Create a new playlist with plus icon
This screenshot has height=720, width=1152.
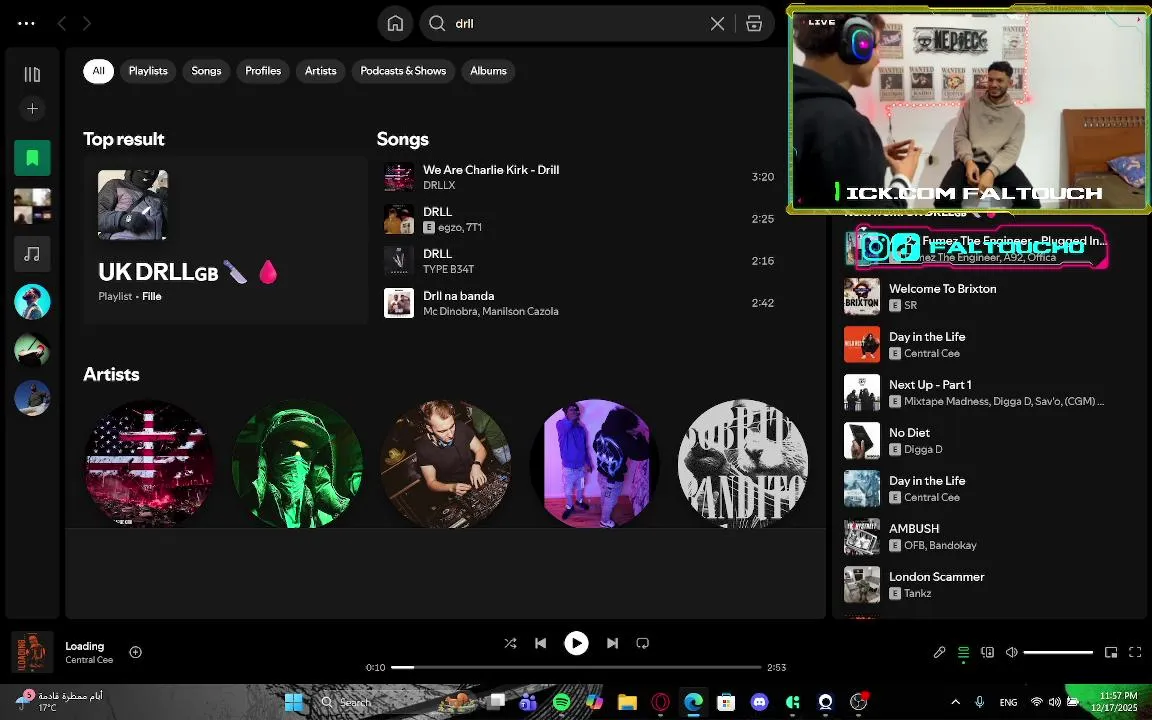[x=32, y=109]
